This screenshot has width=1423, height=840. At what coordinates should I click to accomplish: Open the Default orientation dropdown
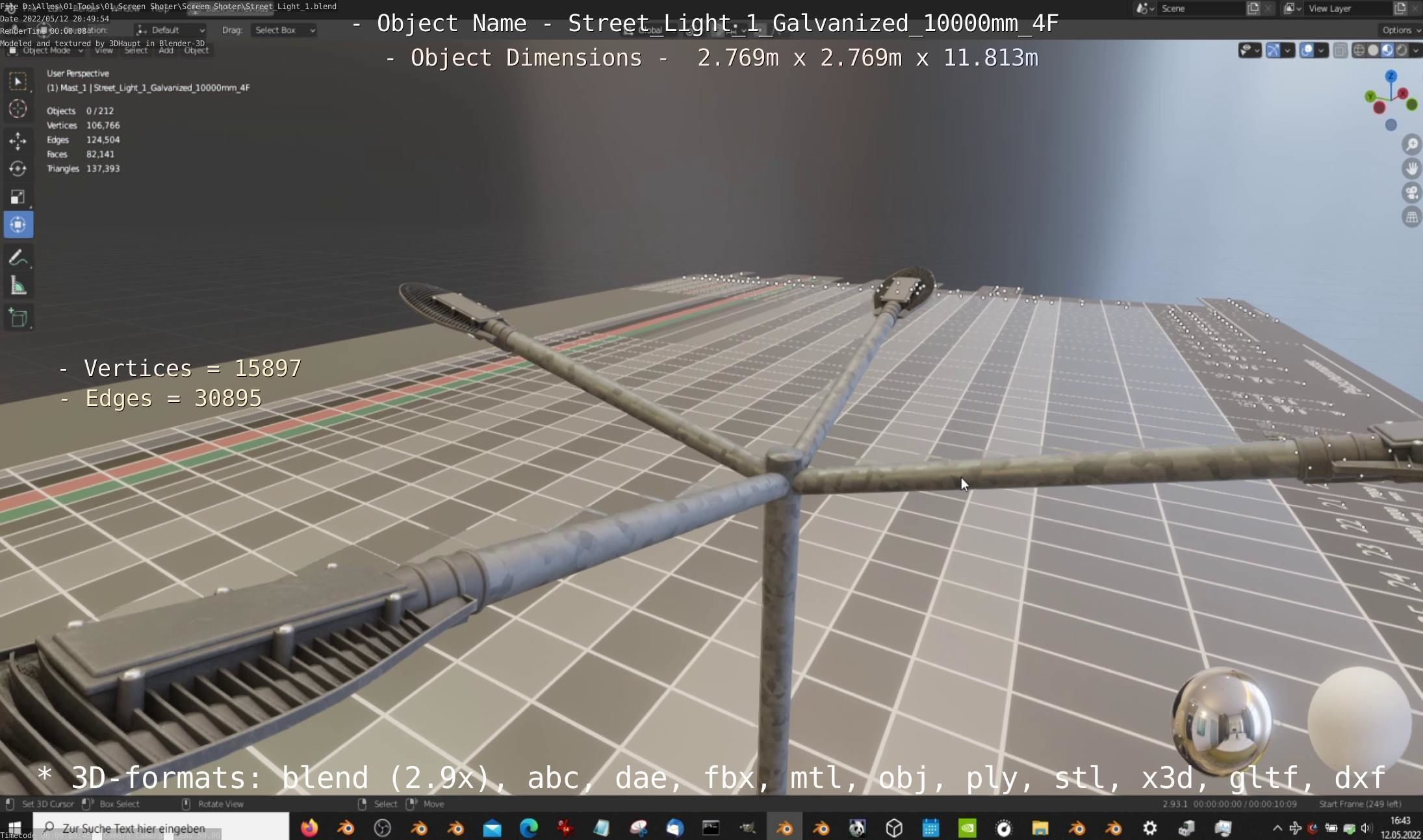pyautogui.click(x=171, y=30)
